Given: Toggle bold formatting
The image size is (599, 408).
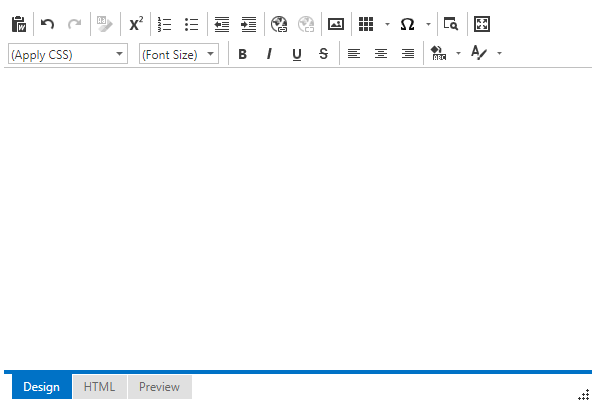Looking at the screenshot, I should click(242, 54).
